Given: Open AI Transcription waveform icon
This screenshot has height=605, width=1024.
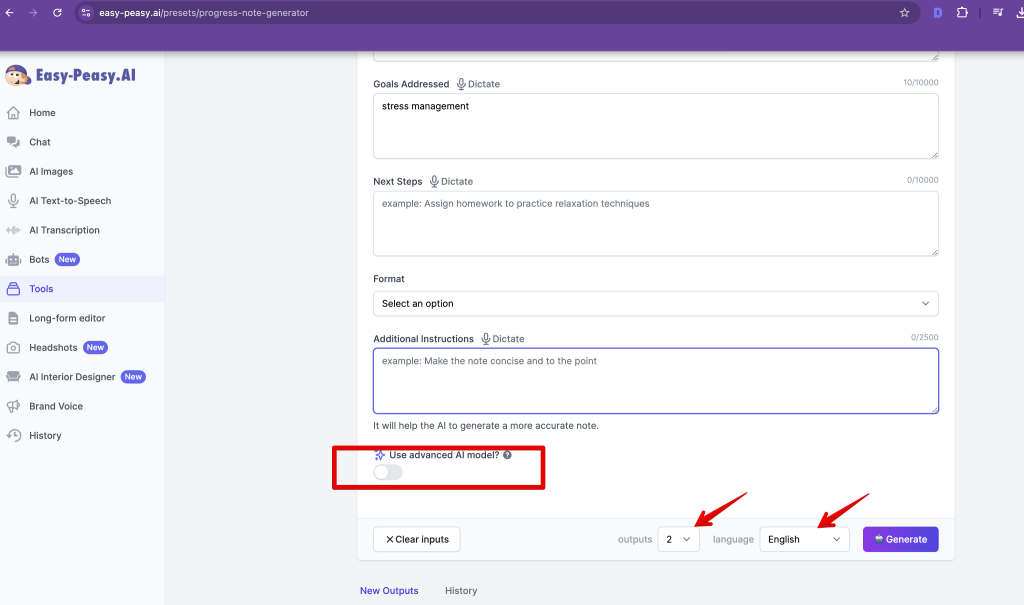Looking at the screenshot, I should pyautogui.click(x=14, y=230).
